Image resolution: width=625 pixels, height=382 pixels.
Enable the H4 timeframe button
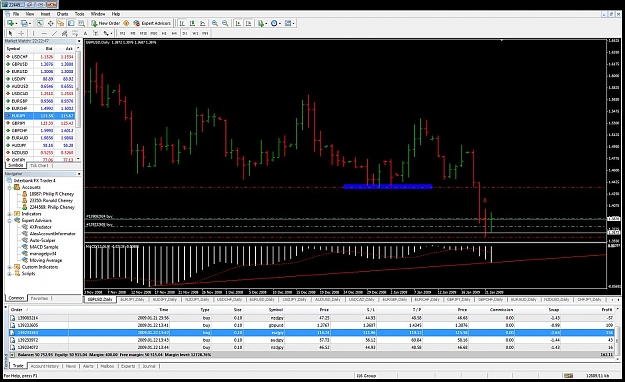coord(174,33)
